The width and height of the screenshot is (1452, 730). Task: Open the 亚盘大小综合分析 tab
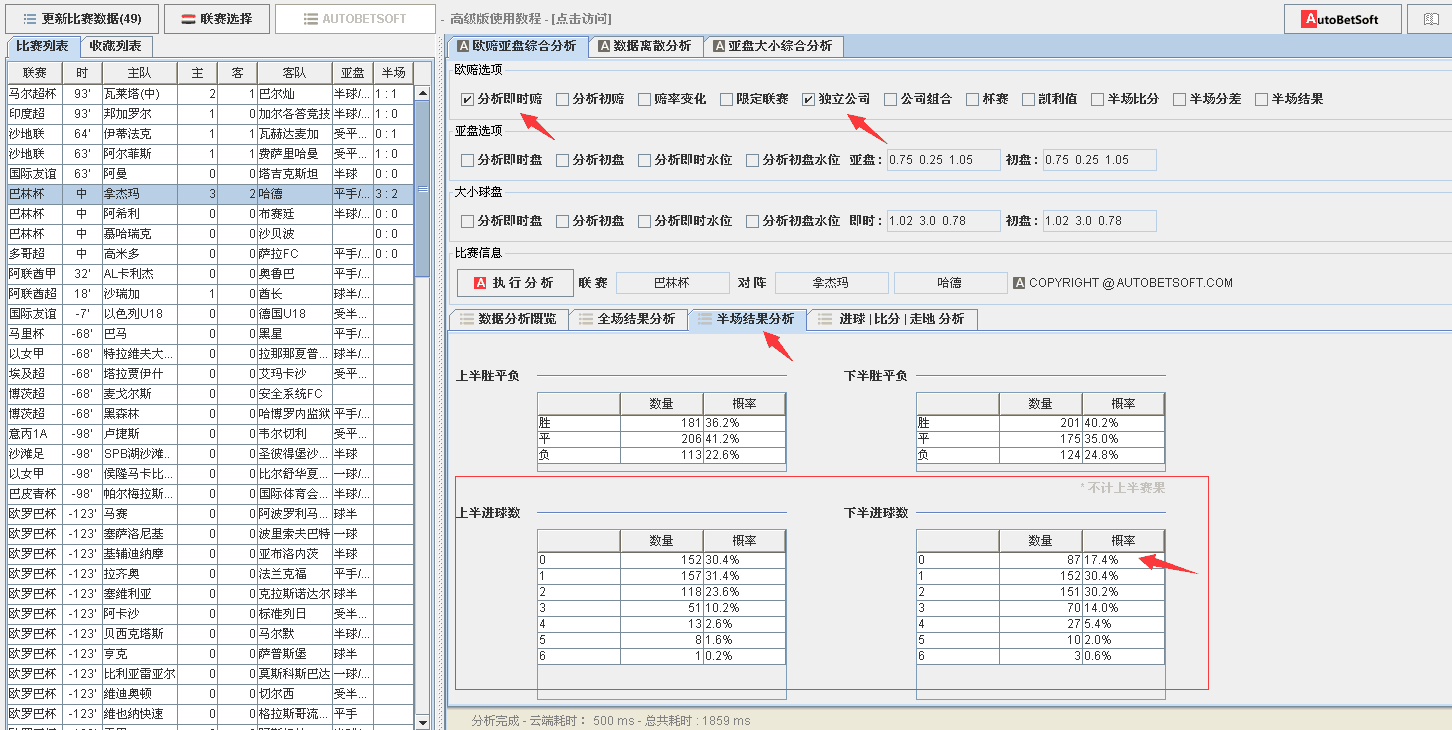tap(772, 46)
